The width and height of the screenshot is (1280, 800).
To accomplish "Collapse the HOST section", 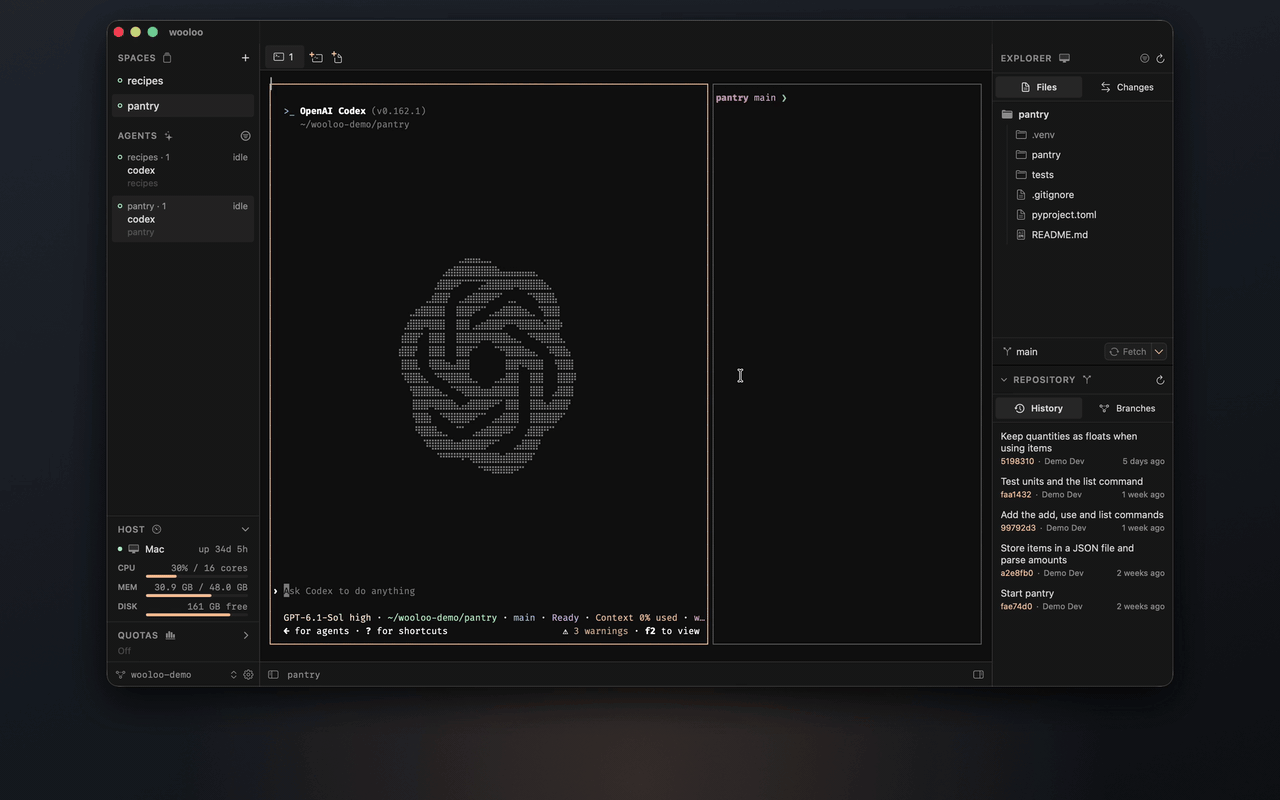I will [x=245, y=529].
